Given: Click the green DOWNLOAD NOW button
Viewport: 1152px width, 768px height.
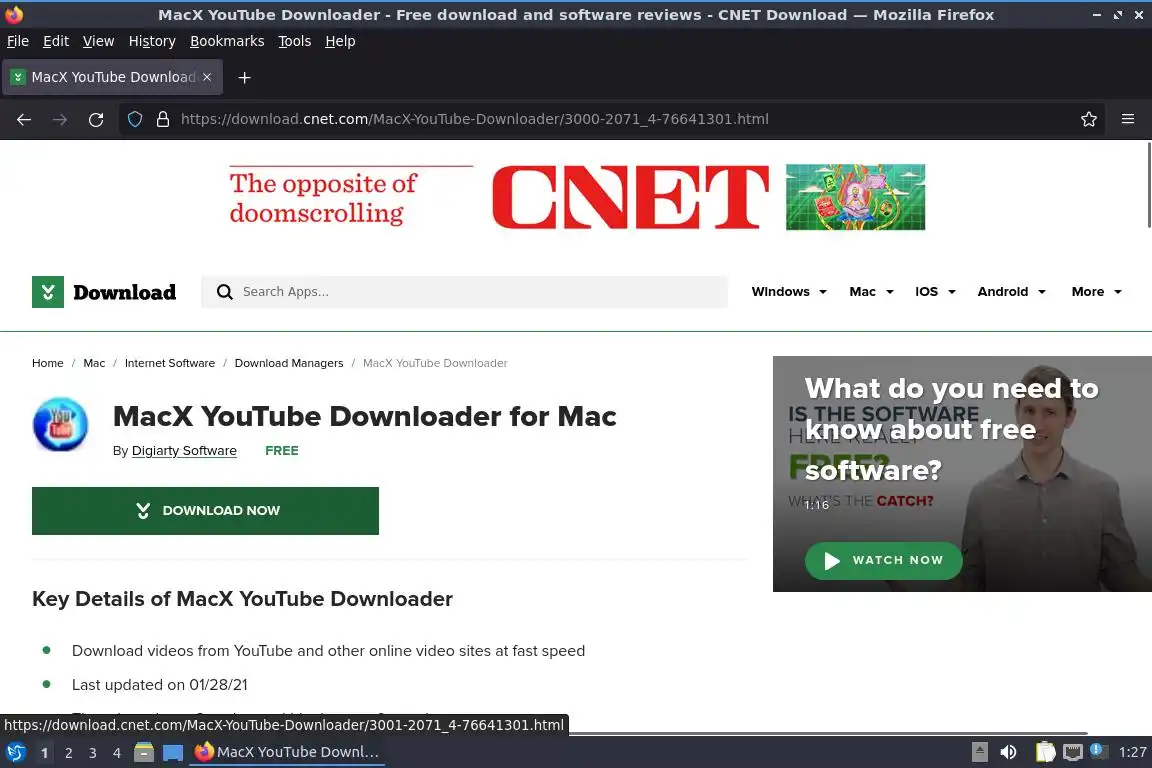Looking at the screenshot, I should pos(205,511).
